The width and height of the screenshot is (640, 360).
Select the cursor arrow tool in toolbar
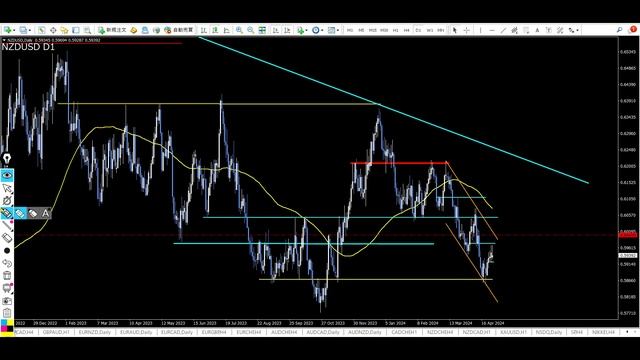[x=454, y=30]
